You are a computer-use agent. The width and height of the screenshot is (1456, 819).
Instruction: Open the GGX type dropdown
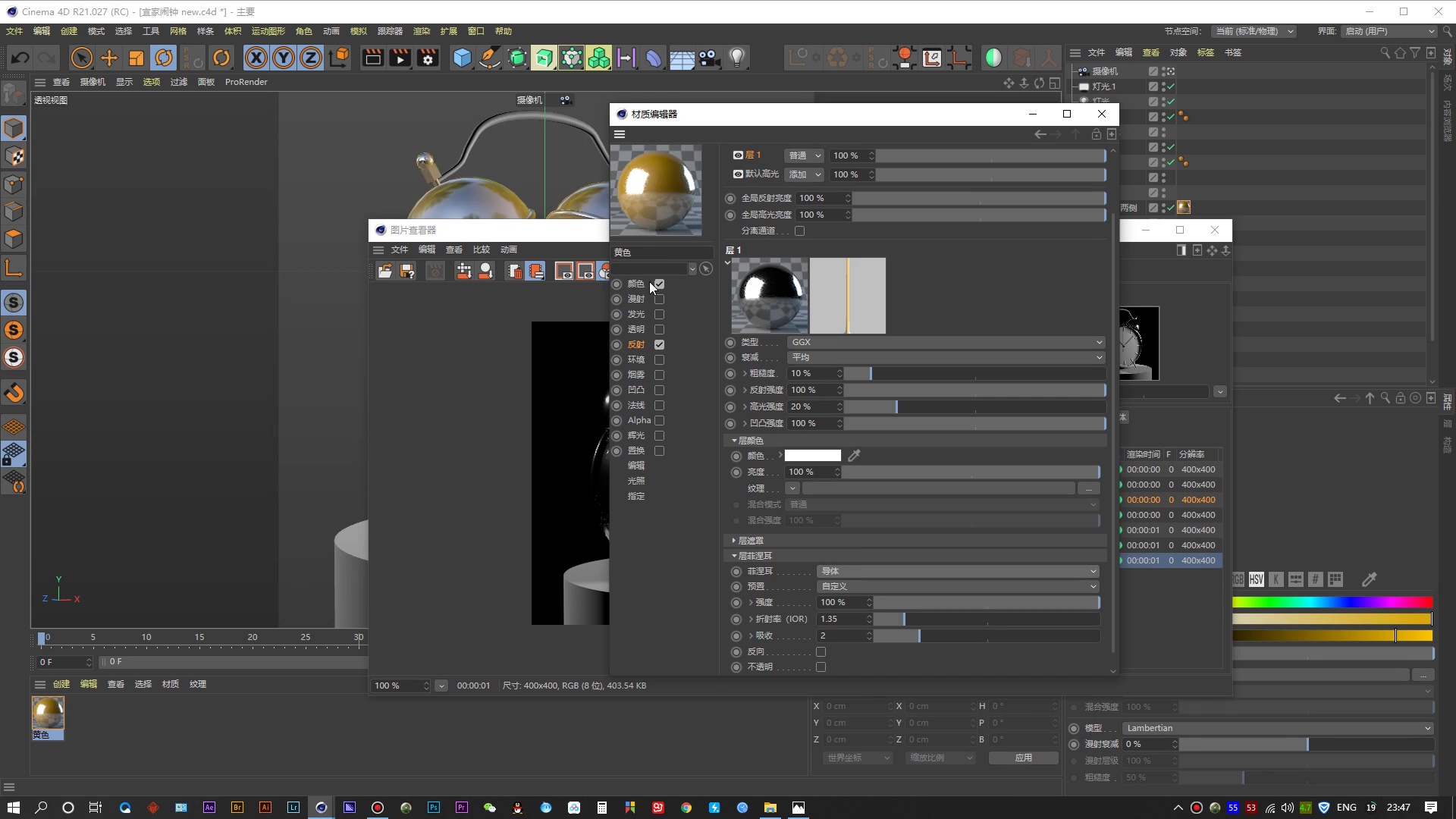(945, 342)
